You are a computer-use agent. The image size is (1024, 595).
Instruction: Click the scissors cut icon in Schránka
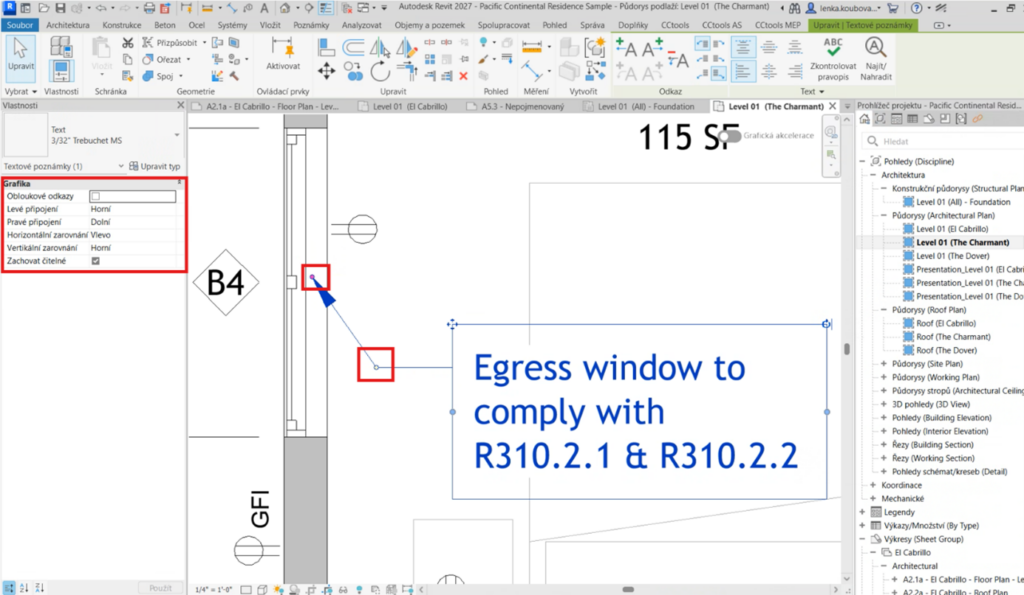pos(128,43)
